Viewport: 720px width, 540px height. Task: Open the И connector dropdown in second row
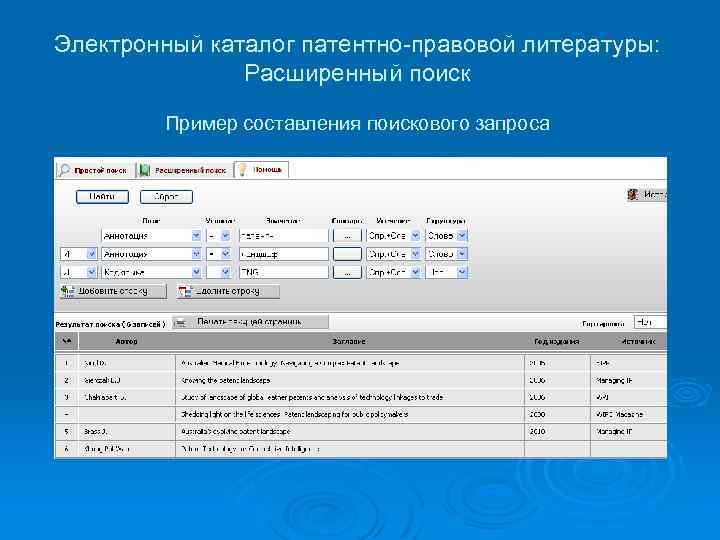[79, 254]
